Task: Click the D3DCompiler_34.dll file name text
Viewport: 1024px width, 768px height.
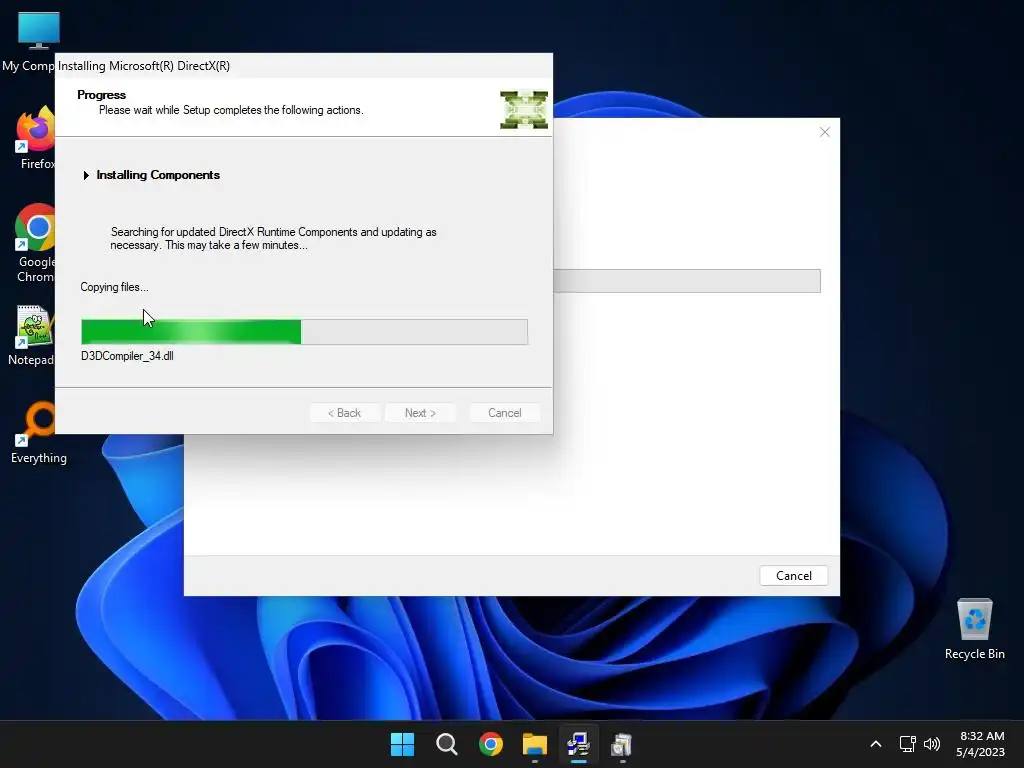Action: (127, 356)
